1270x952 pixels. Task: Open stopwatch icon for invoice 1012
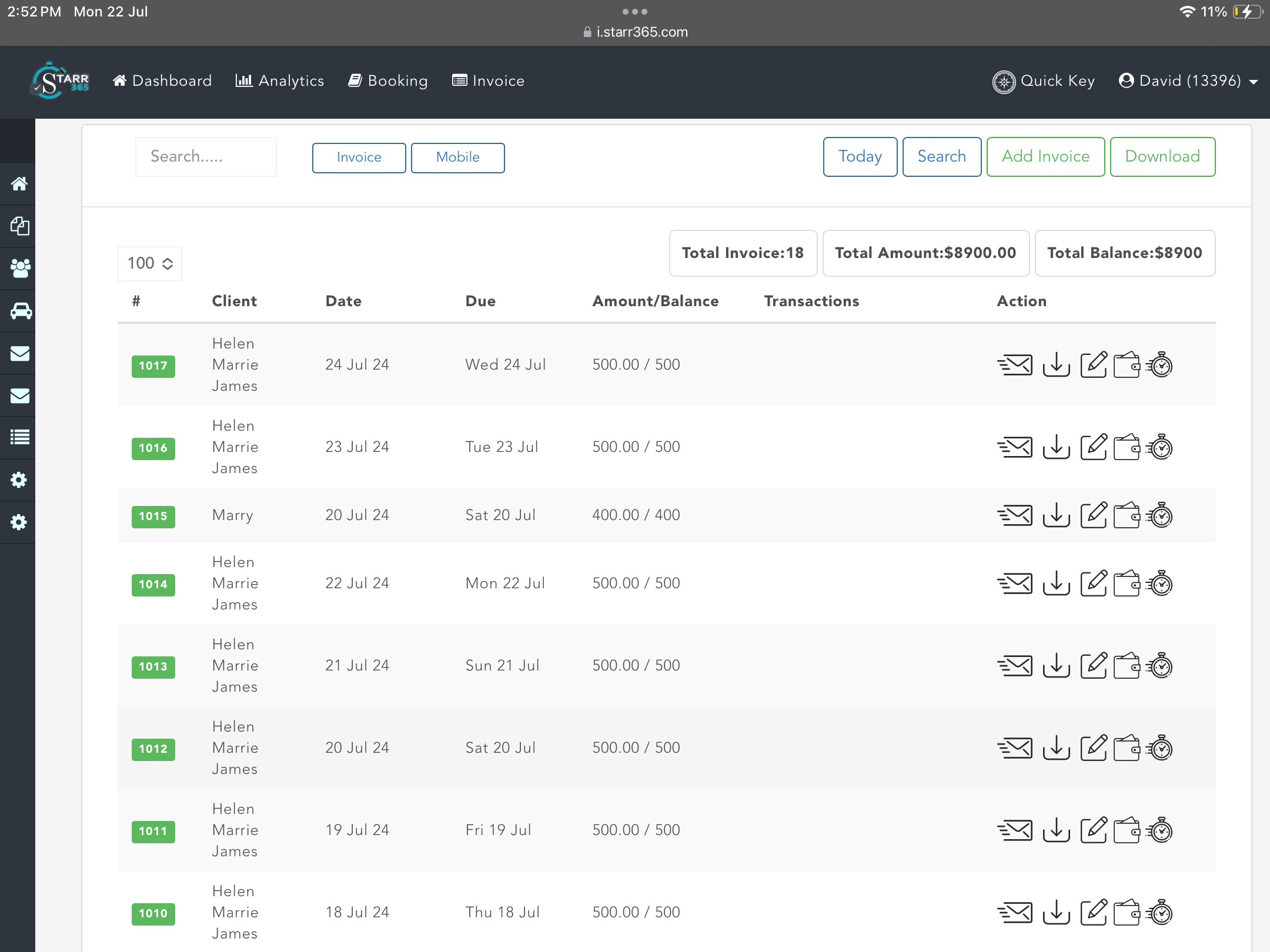point(1159,748)
